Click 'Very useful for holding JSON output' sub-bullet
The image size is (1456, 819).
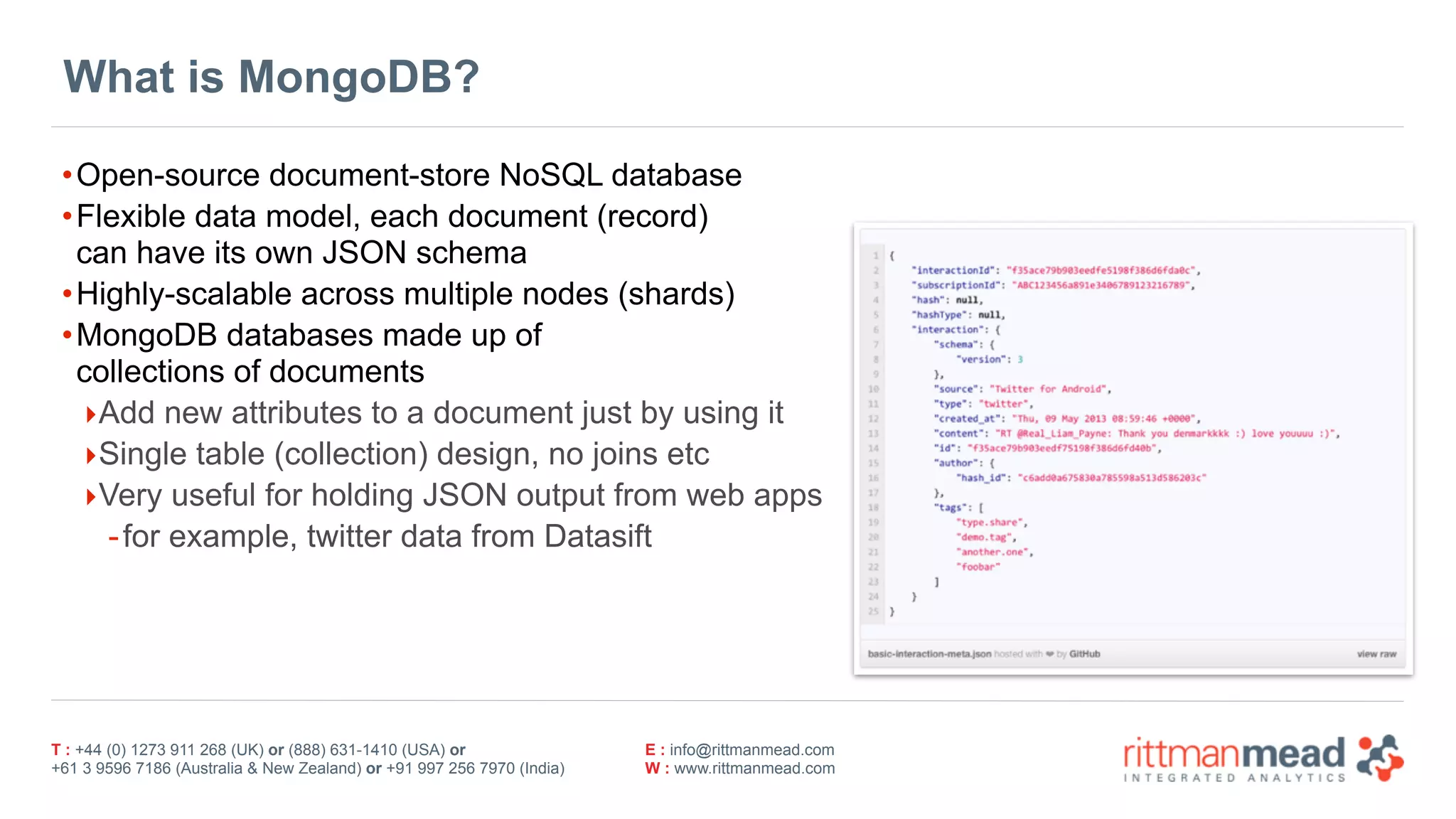[460, 496]
